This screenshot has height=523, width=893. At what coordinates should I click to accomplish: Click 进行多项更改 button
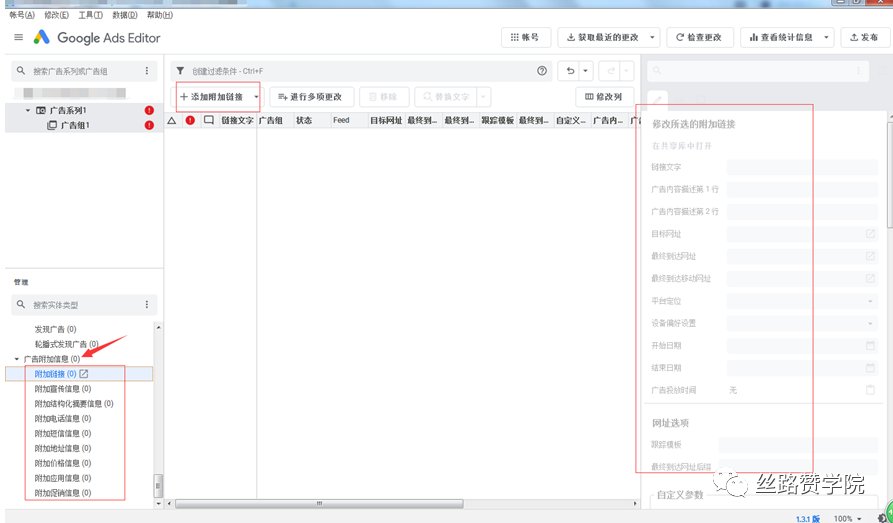[x=312, y=97]
